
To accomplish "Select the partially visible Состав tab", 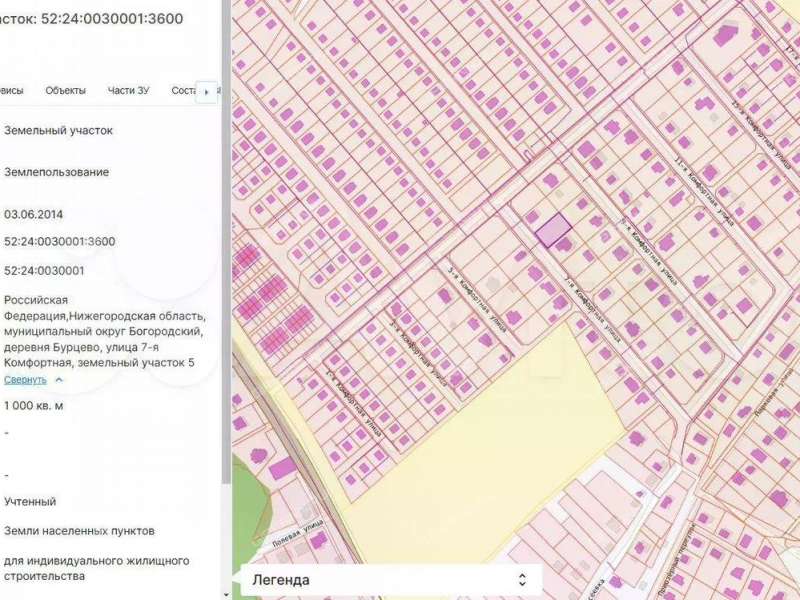I will point(183,91).
